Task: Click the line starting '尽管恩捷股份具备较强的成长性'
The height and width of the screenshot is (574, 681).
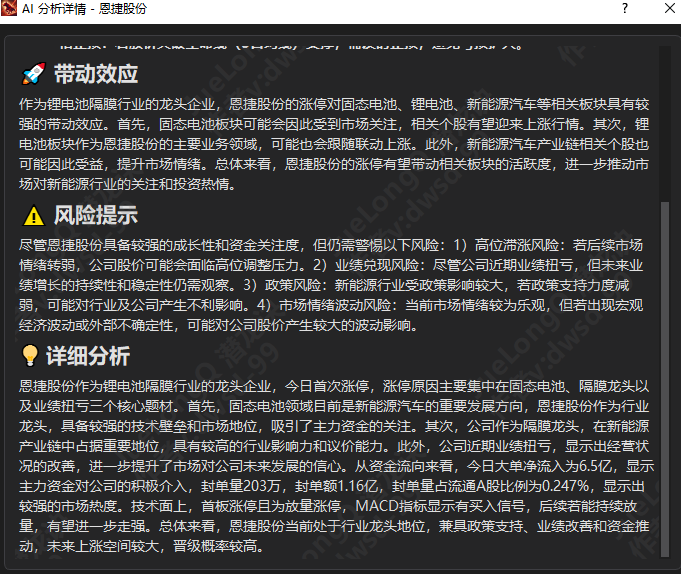Action: click(331, 245)
